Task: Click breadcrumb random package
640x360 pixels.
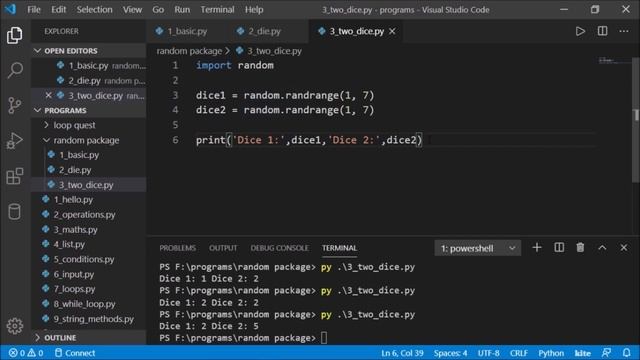Action: coord(189,51)
